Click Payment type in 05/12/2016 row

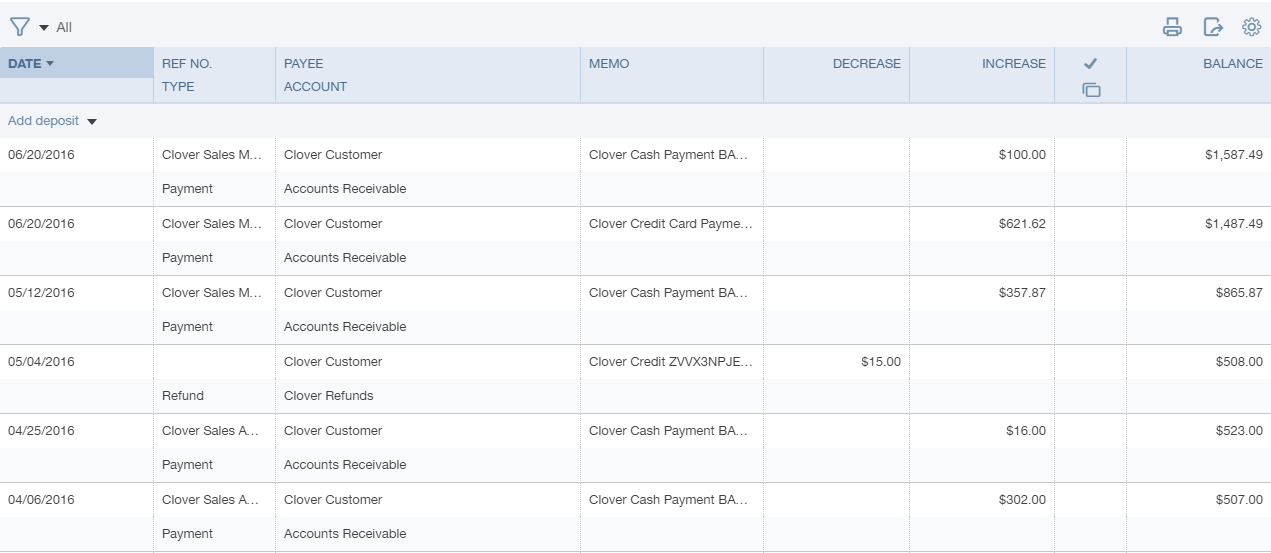(x=187, y=327)
